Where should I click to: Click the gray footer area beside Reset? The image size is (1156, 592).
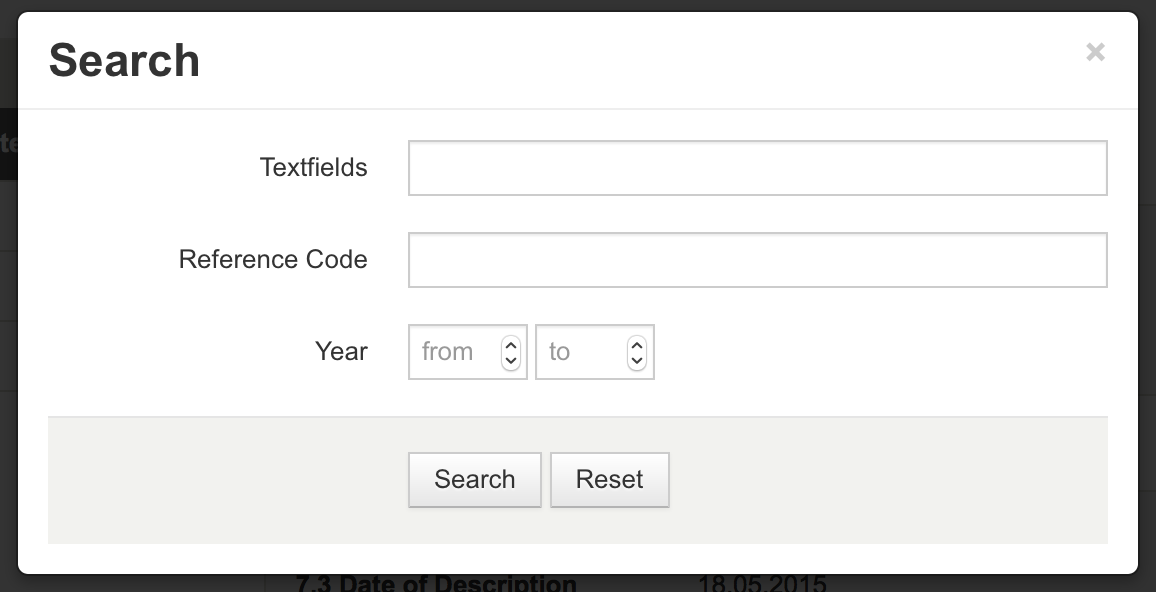pyautogui.click(x=880, y=480)
